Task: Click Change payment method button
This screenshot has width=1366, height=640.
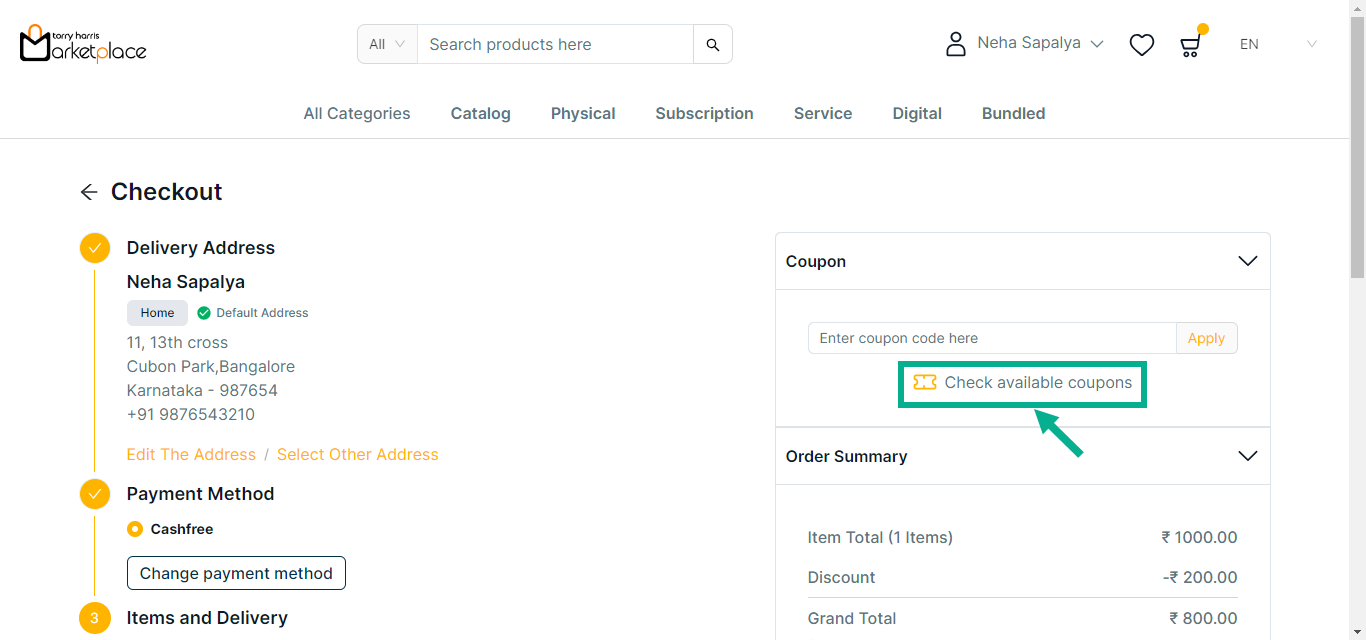Action: 236,573
